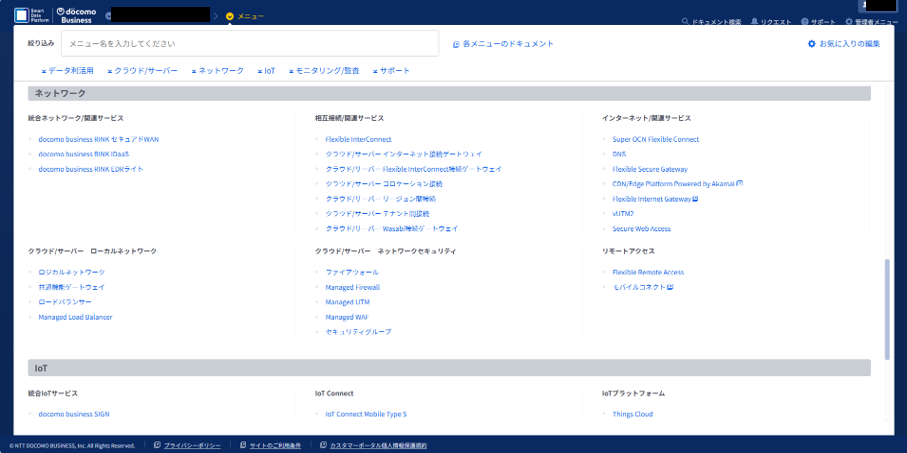The height and width of the screenshot is (453, 907).
Task: Open docomo business RINK EDRライト
Action: point(91,169)
